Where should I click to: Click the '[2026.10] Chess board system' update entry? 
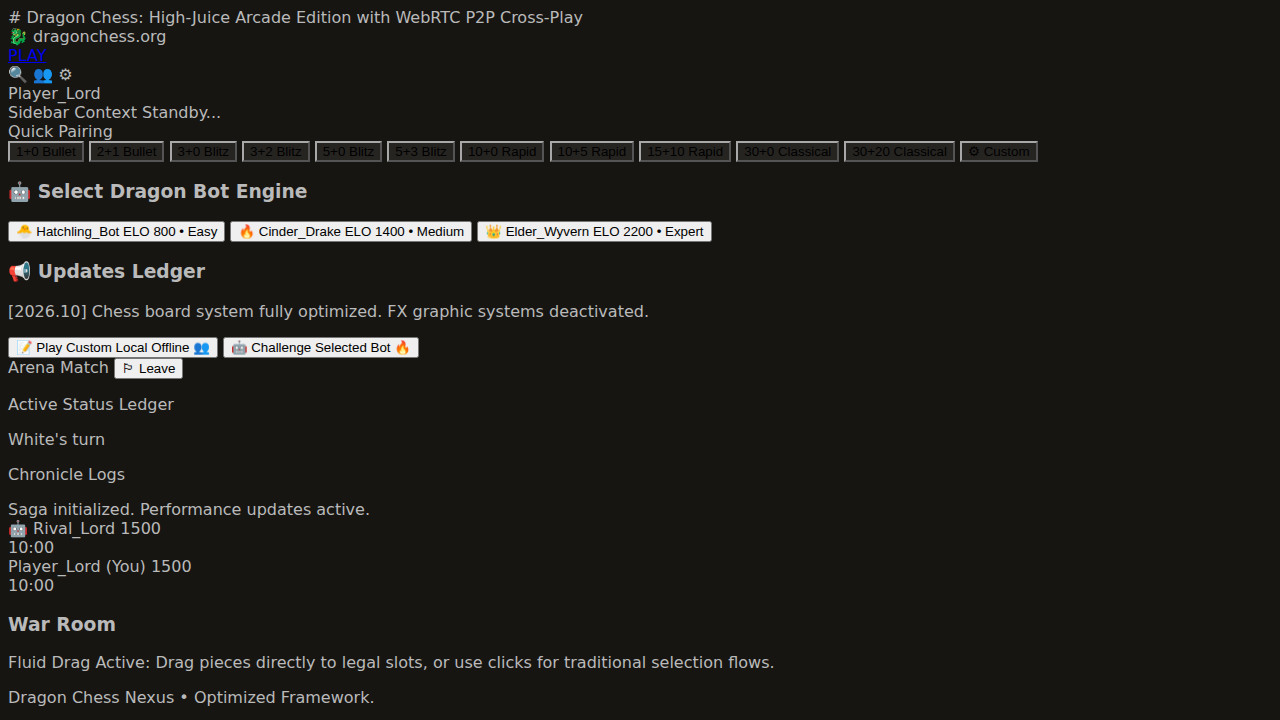(x=328, y=312)
